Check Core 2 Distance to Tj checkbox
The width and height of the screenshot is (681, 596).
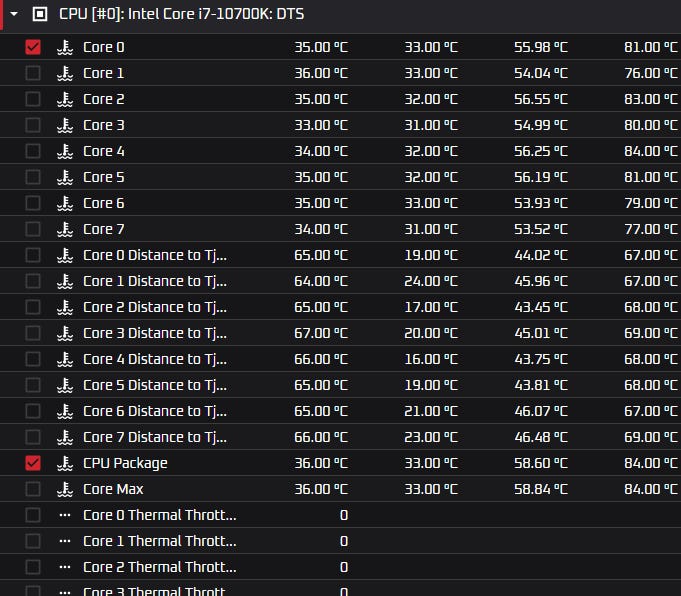click(33, 307)
